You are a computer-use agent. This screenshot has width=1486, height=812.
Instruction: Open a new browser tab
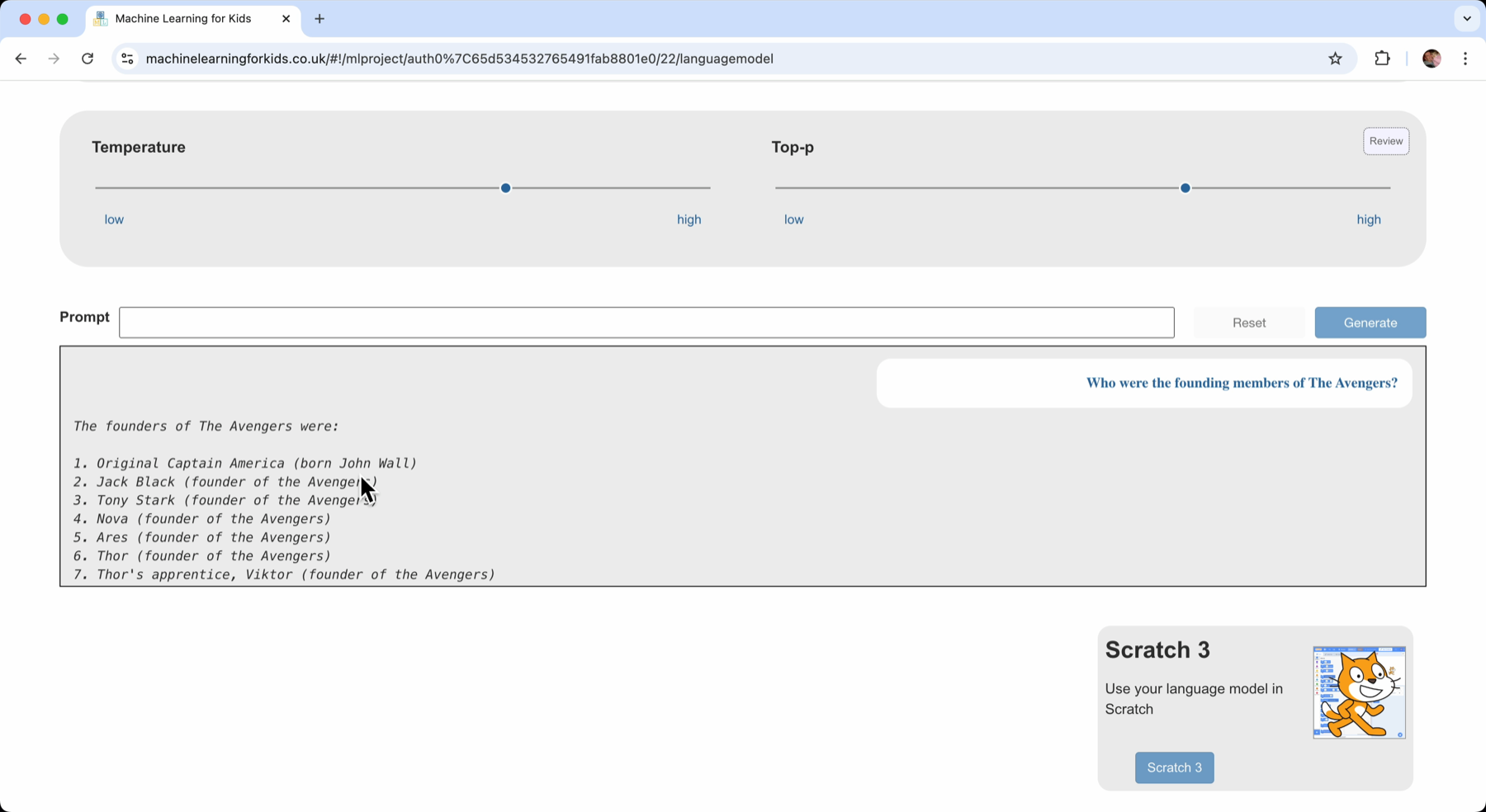319,18
